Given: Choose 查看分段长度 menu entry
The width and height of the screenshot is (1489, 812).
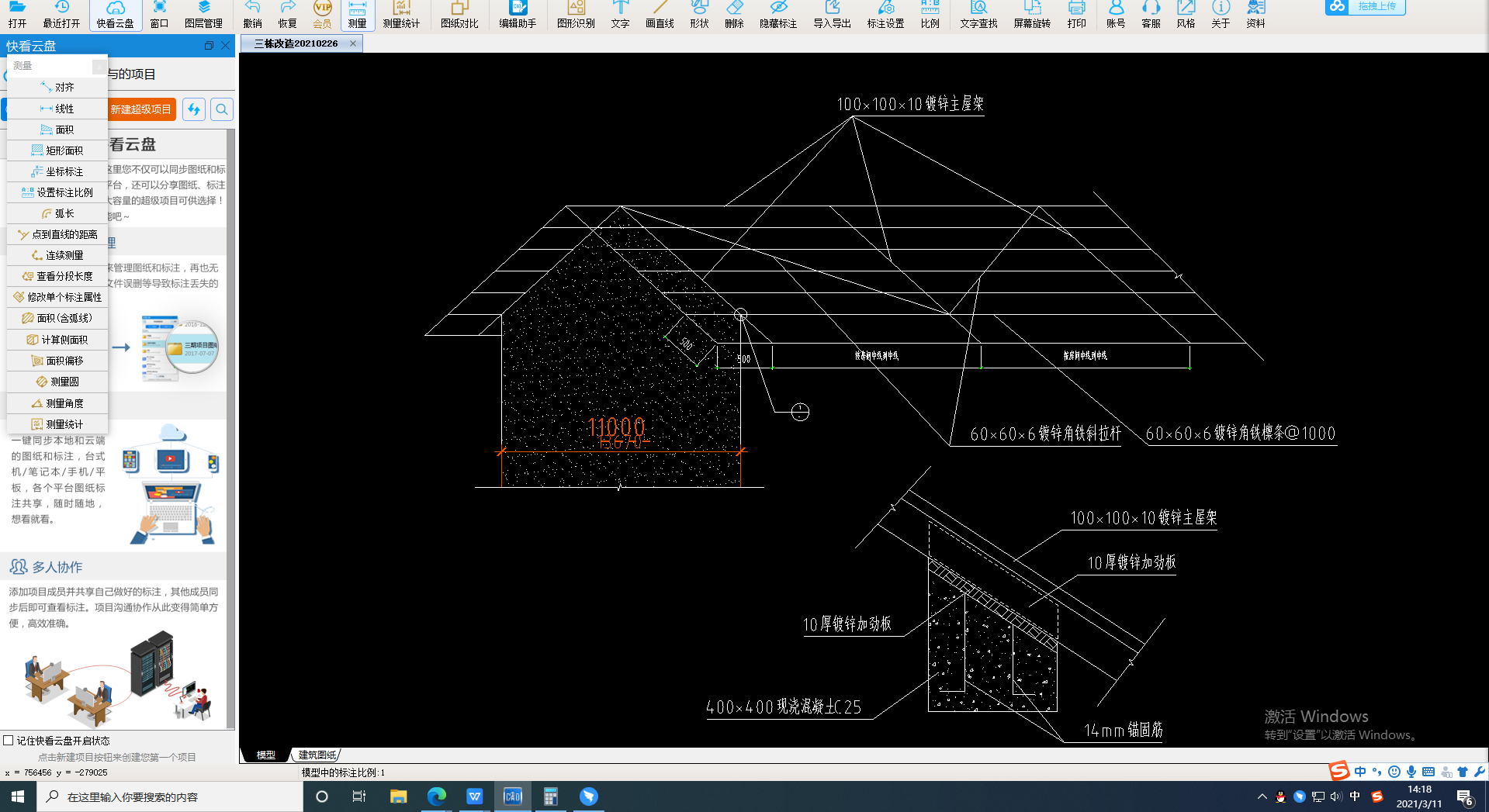Looking at the screenshot, I should click(x=57, y=276).
